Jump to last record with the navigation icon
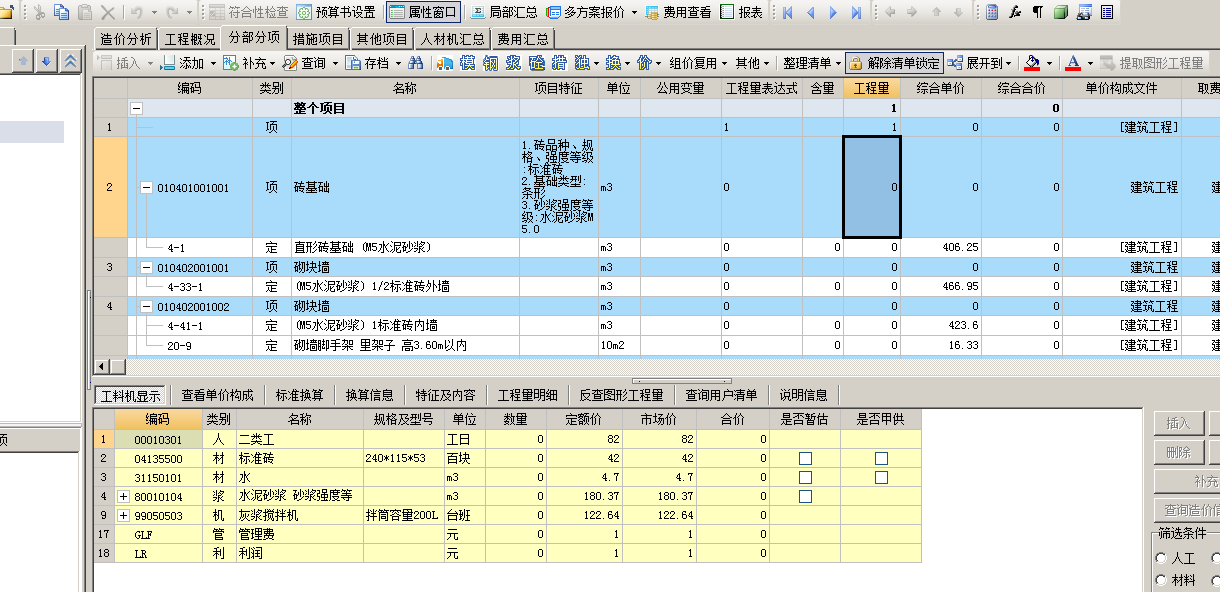The width and height of the screenshot is (1220, 592). (x=857, y=12)
